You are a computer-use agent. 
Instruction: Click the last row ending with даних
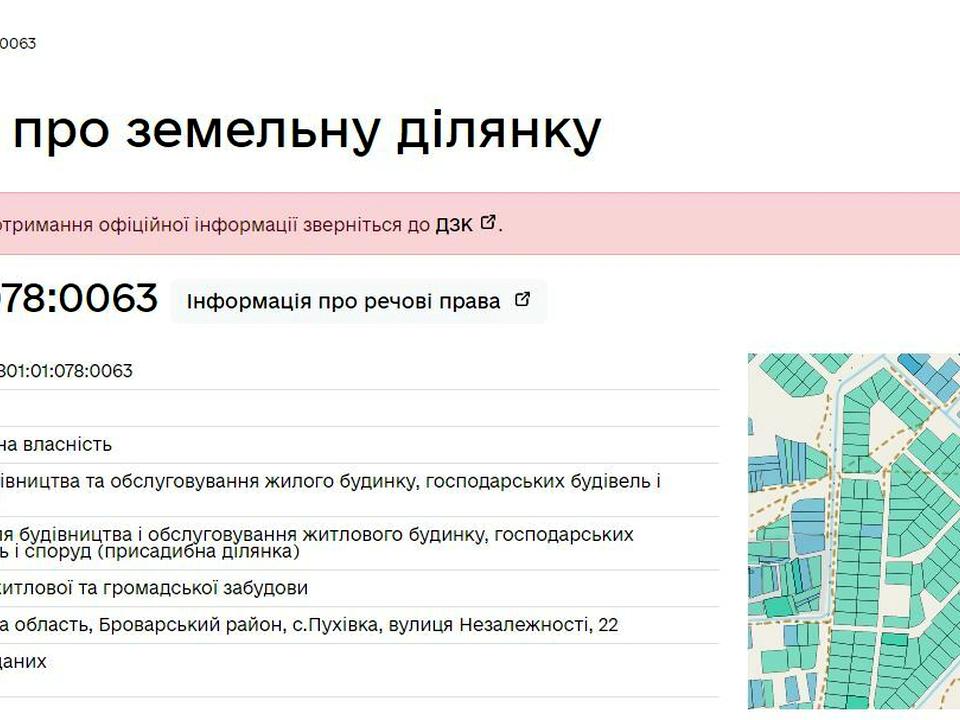[24, 661]
